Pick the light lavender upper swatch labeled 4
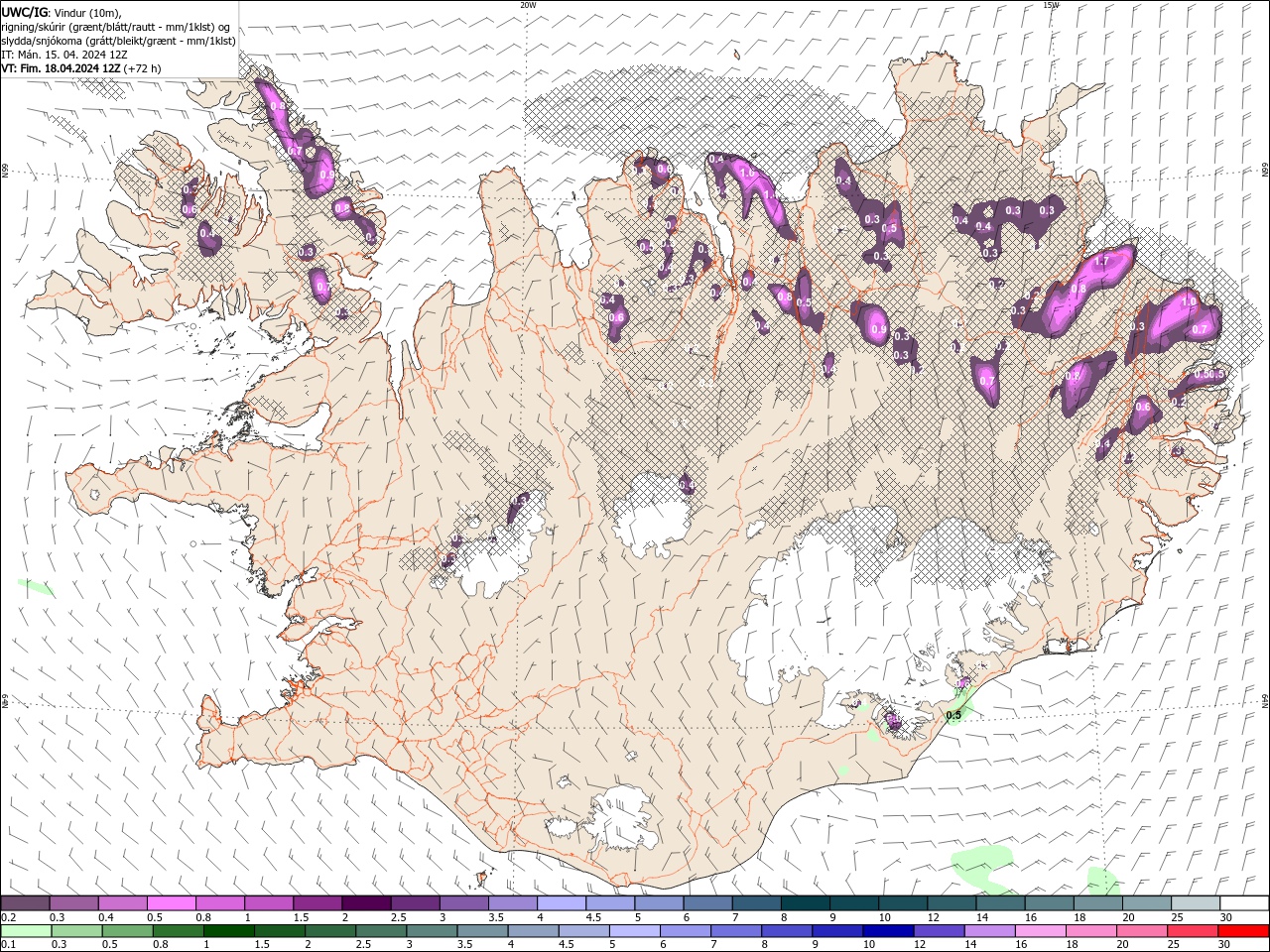1270x952 pixels. click(x=562, y=902)
